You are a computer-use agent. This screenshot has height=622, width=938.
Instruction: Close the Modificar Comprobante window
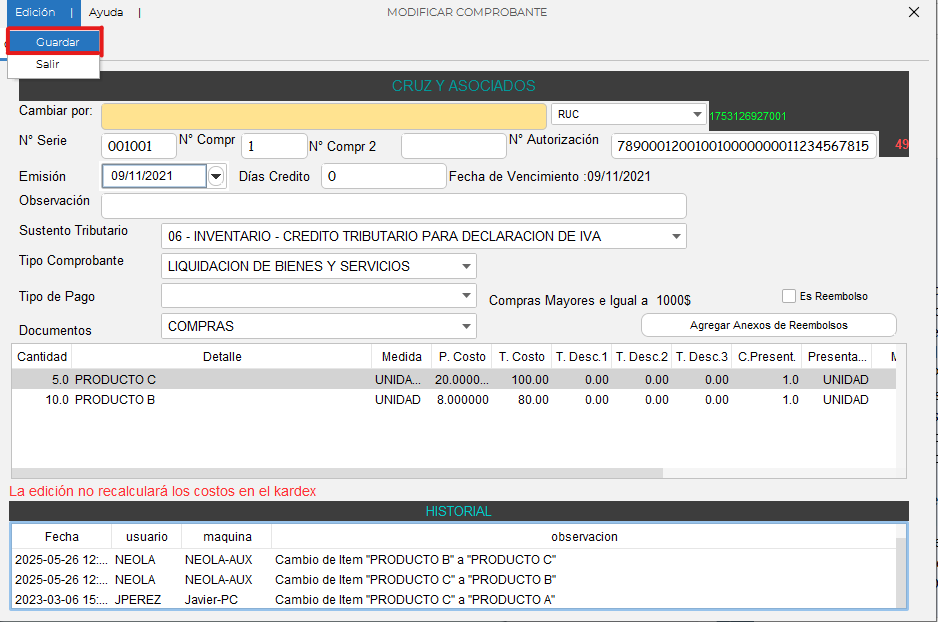pos(913,12)
